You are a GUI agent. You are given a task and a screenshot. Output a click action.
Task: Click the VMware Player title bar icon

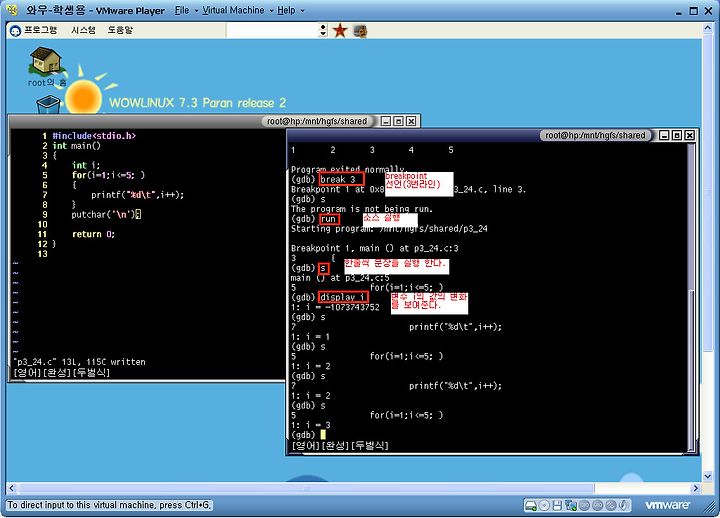click(12, 10)
